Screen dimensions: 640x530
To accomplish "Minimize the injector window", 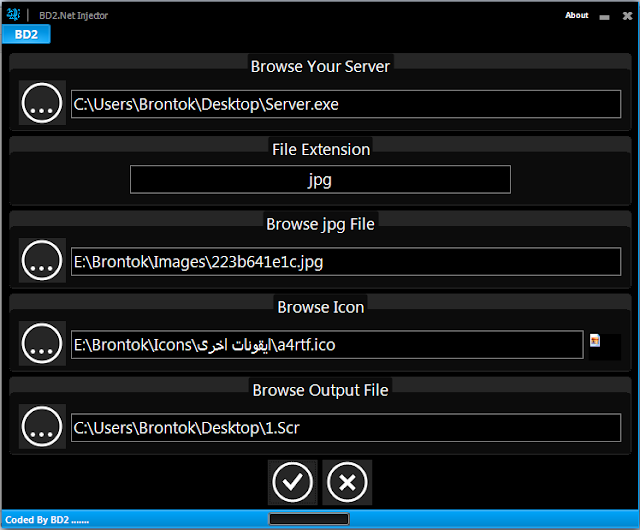I will 604,17.
